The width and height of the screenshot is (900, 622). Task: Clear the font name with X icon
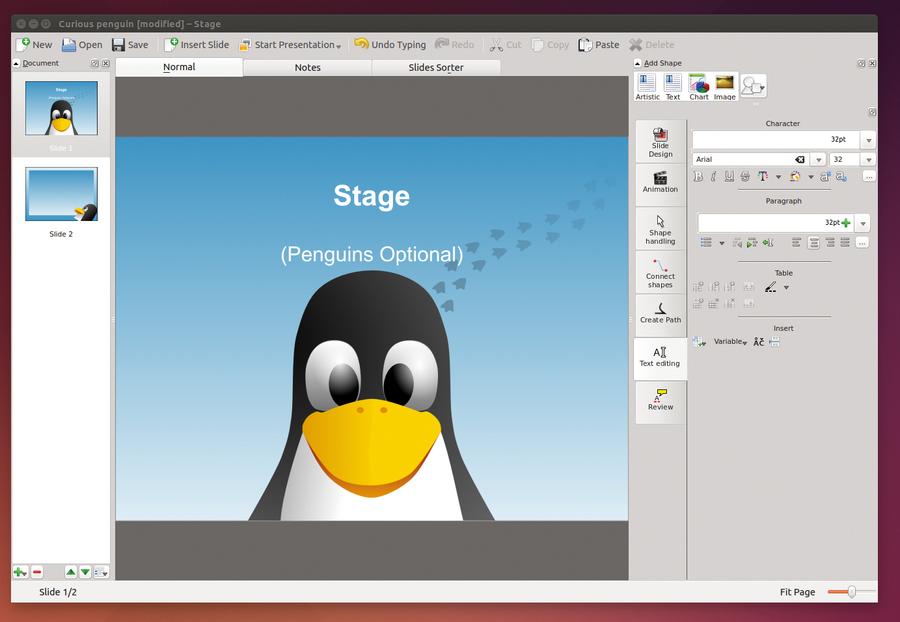pos(800,160)
